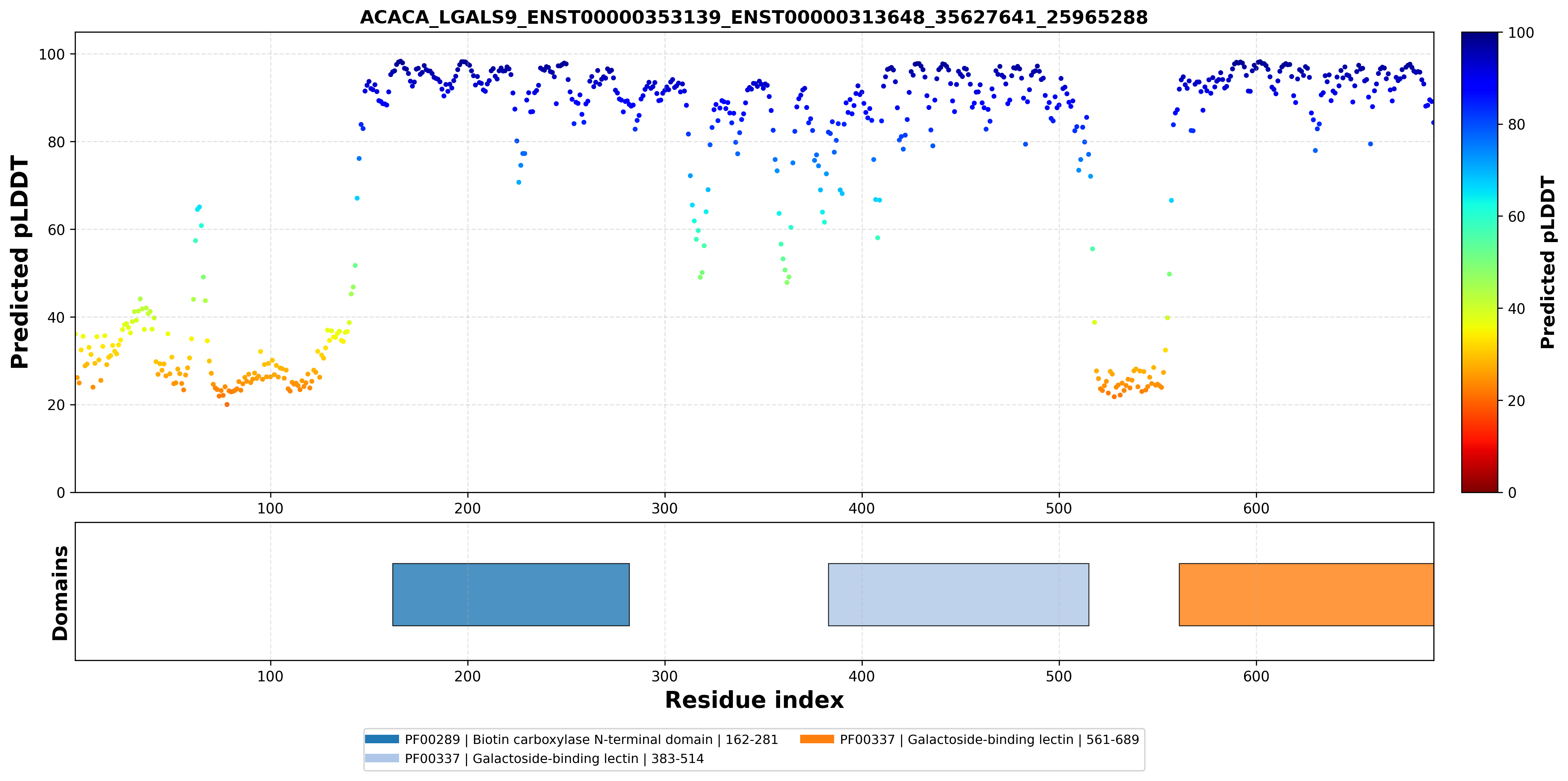Click the pLDDT colorbar gradient
The image size is (1568, 781).
pyautogui.click(x=1480, y=262)
